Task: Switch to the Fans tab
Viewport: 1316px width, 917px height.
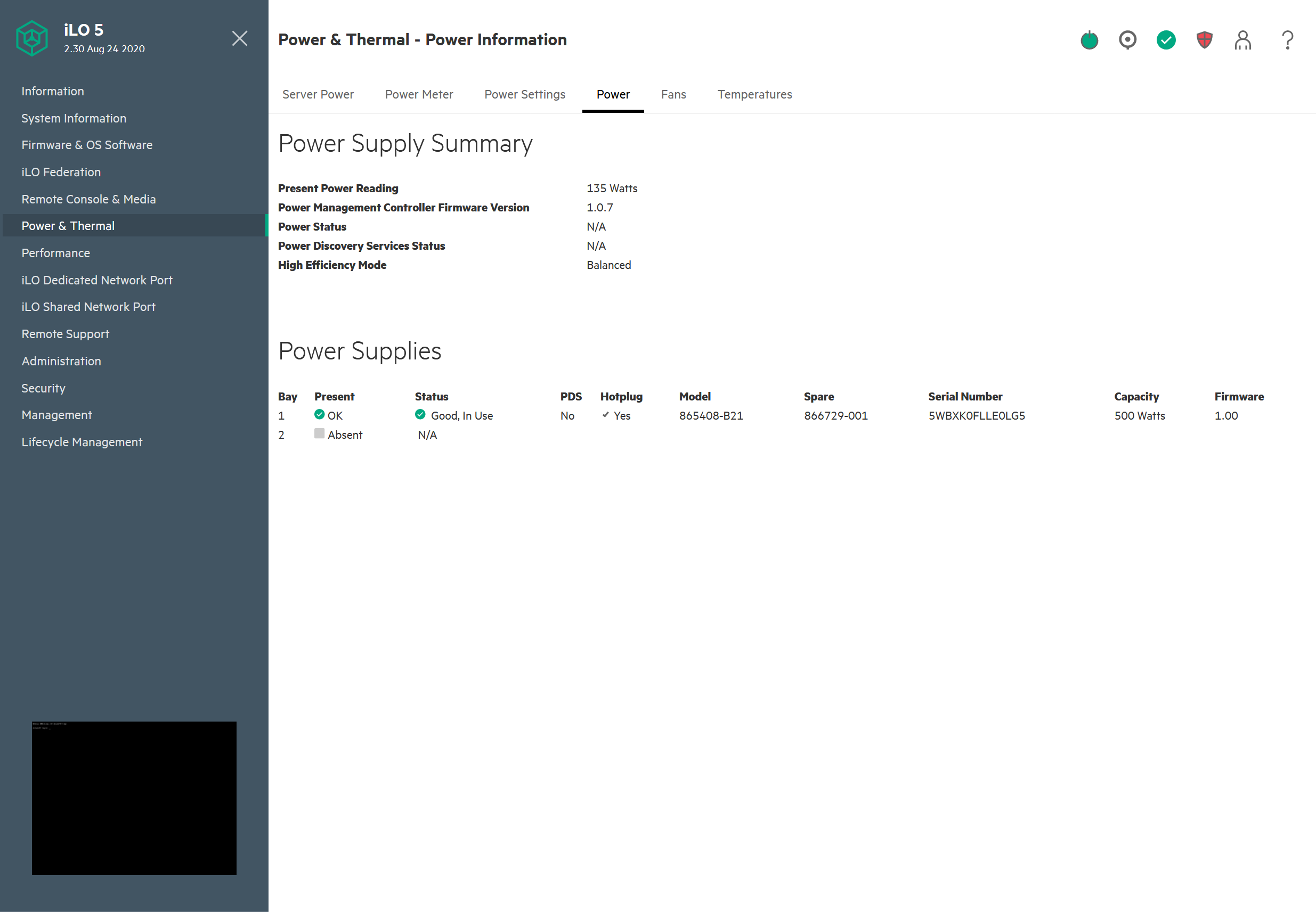Action: coord(673,94)
